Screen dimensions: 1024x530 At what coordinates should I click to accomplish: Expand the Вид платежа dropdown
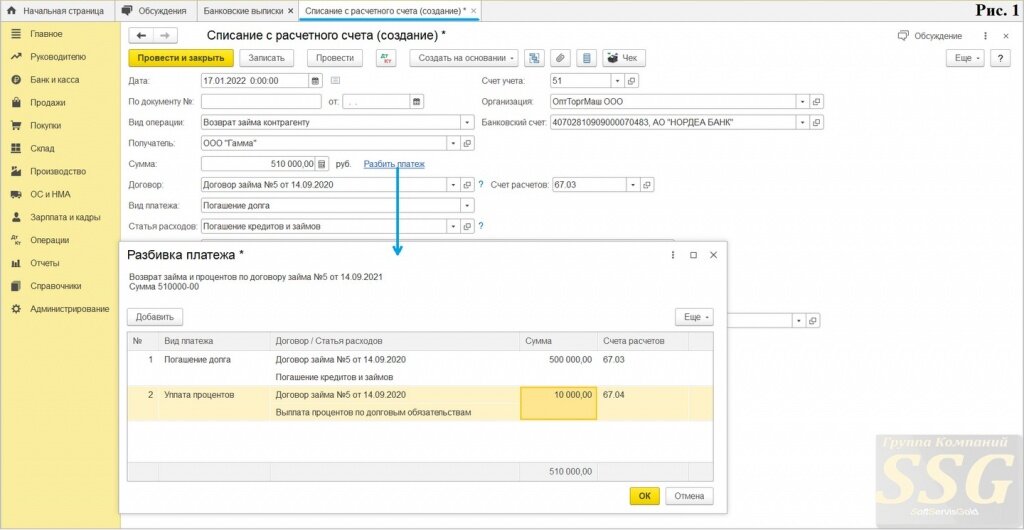pyautogui.click(x=467, y=206)
